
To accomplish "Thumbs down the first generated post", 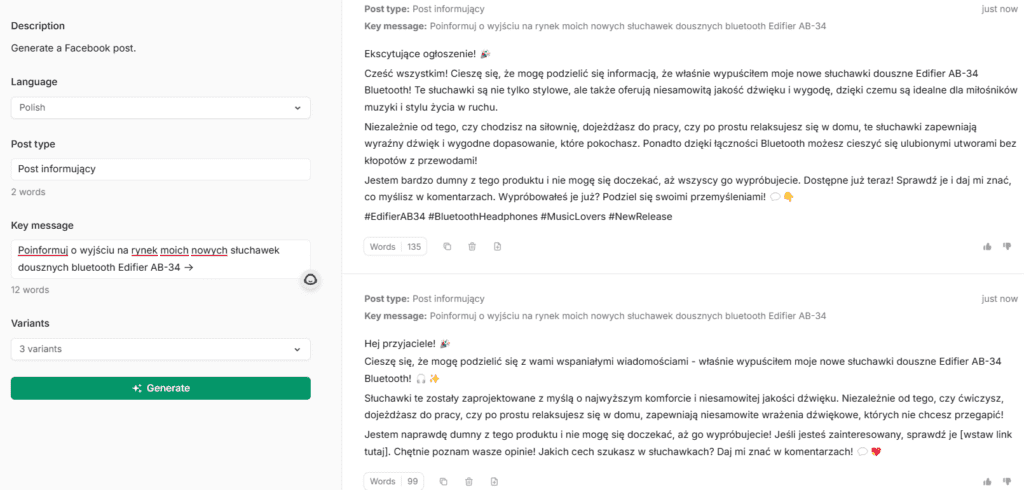I will coord(1007,246).
